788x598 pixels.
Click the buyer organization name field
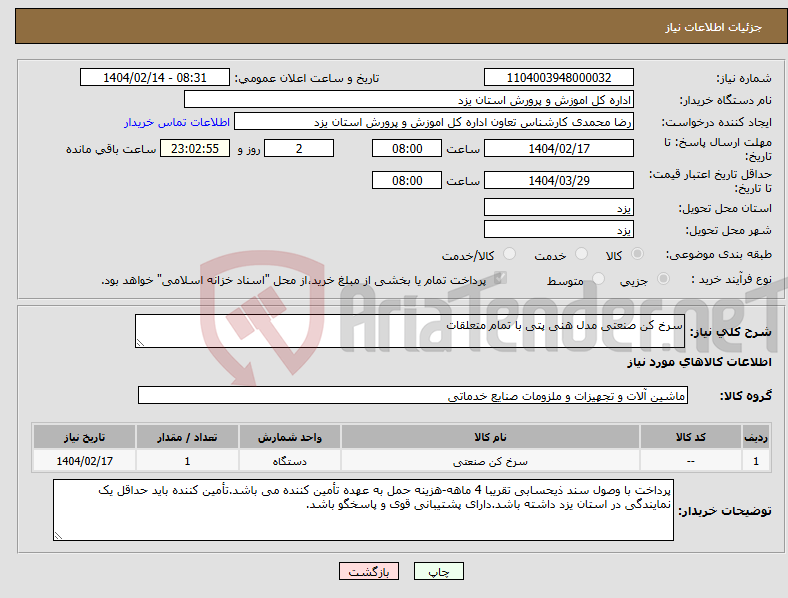[x=409, y=99]
